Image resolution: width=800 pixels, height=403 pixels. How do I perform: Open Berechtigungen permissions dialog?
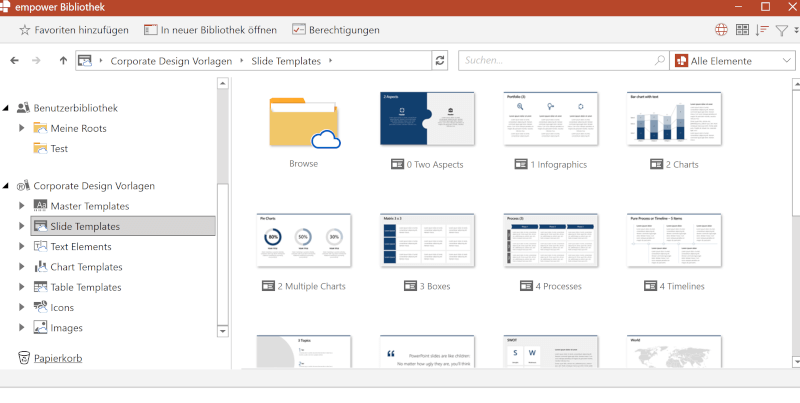pos(336,30)
